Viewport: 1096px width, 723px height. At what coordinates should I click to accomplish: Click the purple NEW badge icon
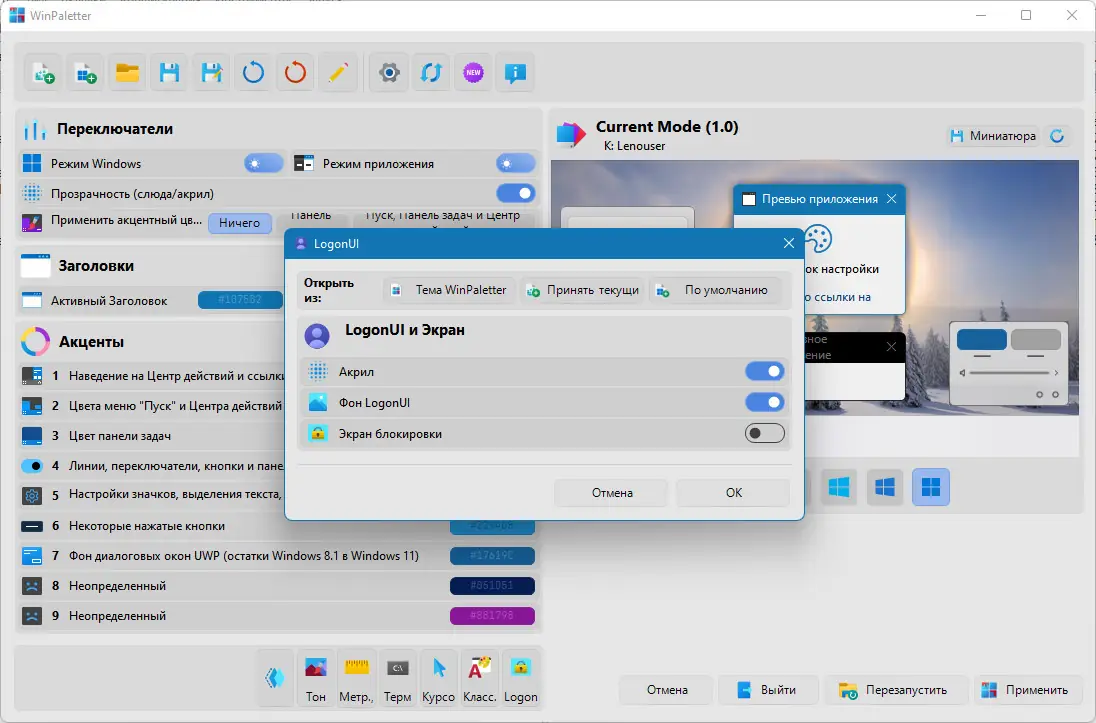point(473,73)
